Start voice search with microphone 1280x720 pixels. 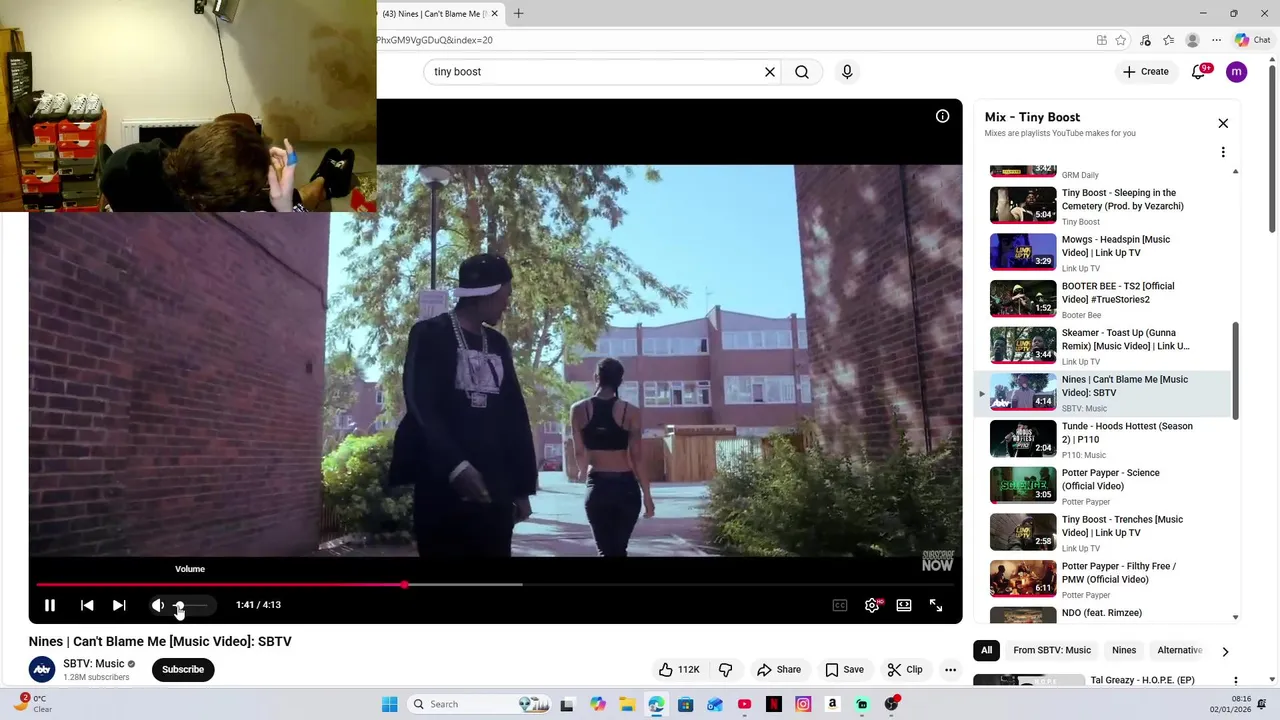click(x=847, y=72)
